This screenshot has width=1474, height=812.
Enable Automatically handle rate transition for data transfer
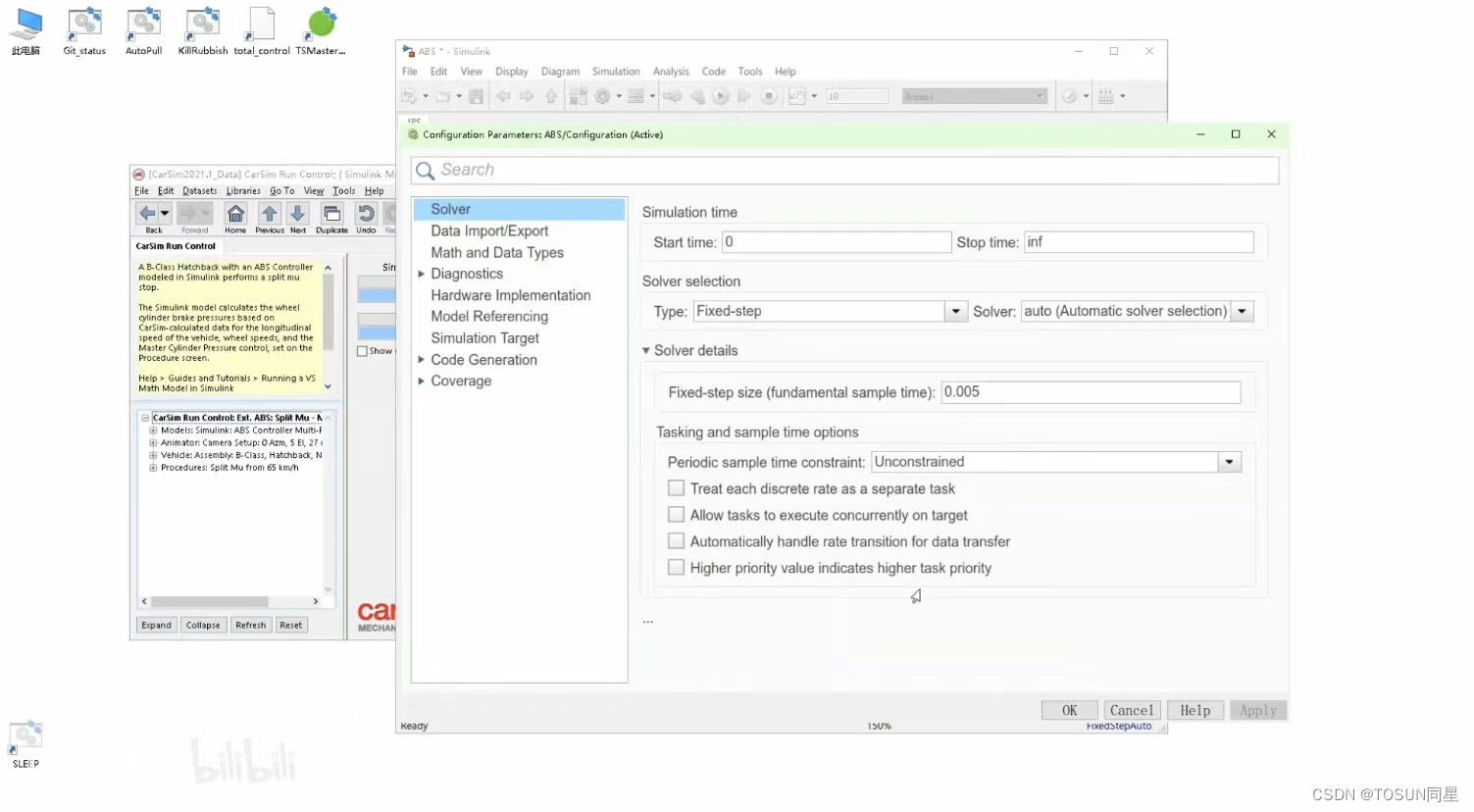676,541
